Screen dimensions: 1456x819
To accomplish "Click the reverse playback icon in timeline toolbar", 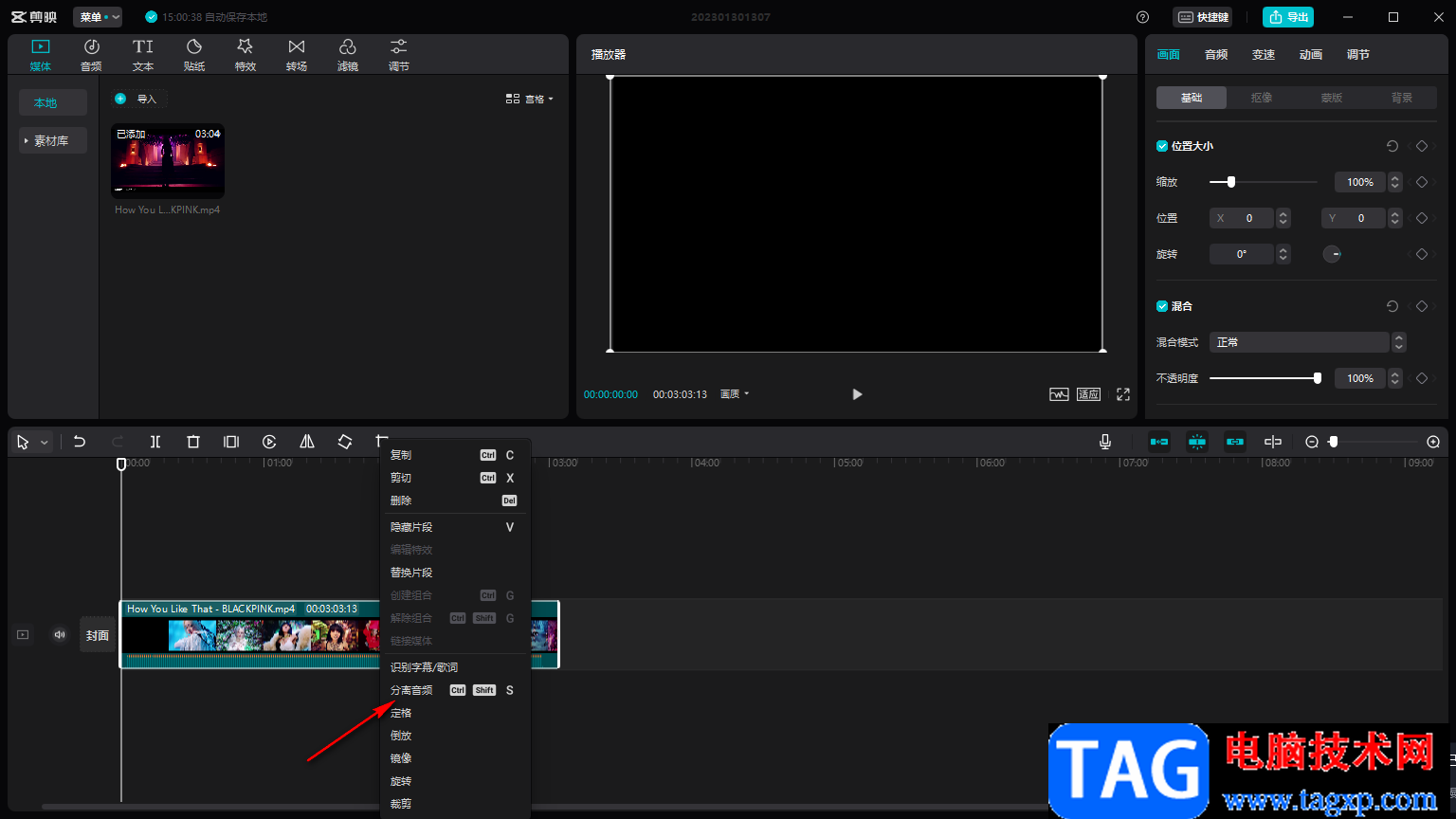I will click(x=269, y=442).
